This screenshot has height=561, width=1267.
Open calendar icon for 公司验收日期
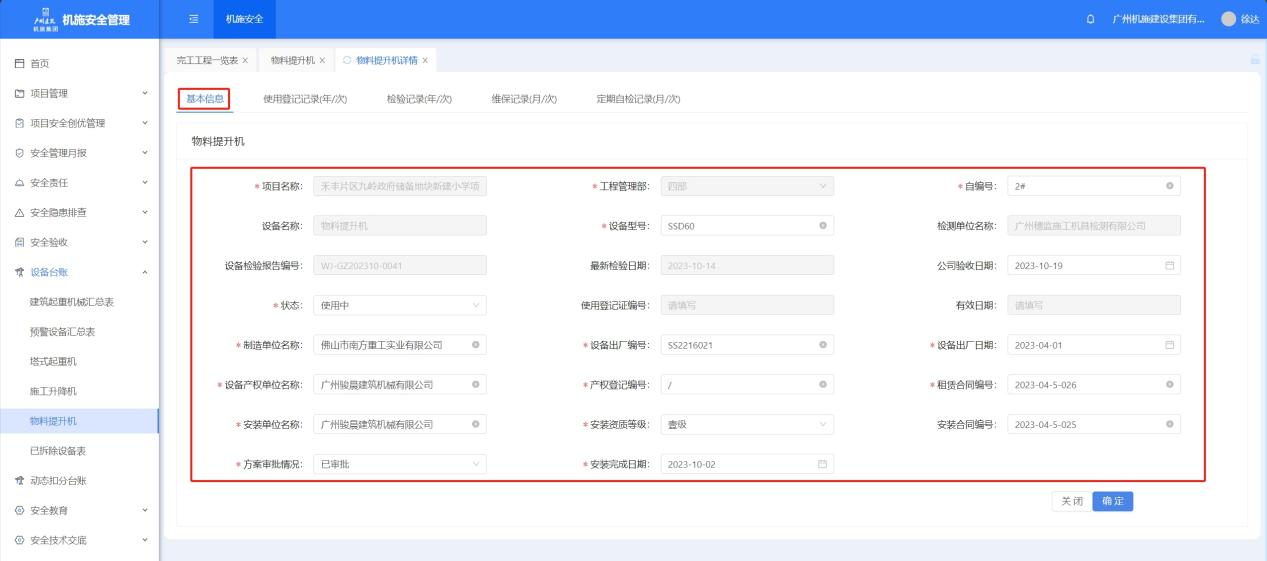tap(1169, 266)
